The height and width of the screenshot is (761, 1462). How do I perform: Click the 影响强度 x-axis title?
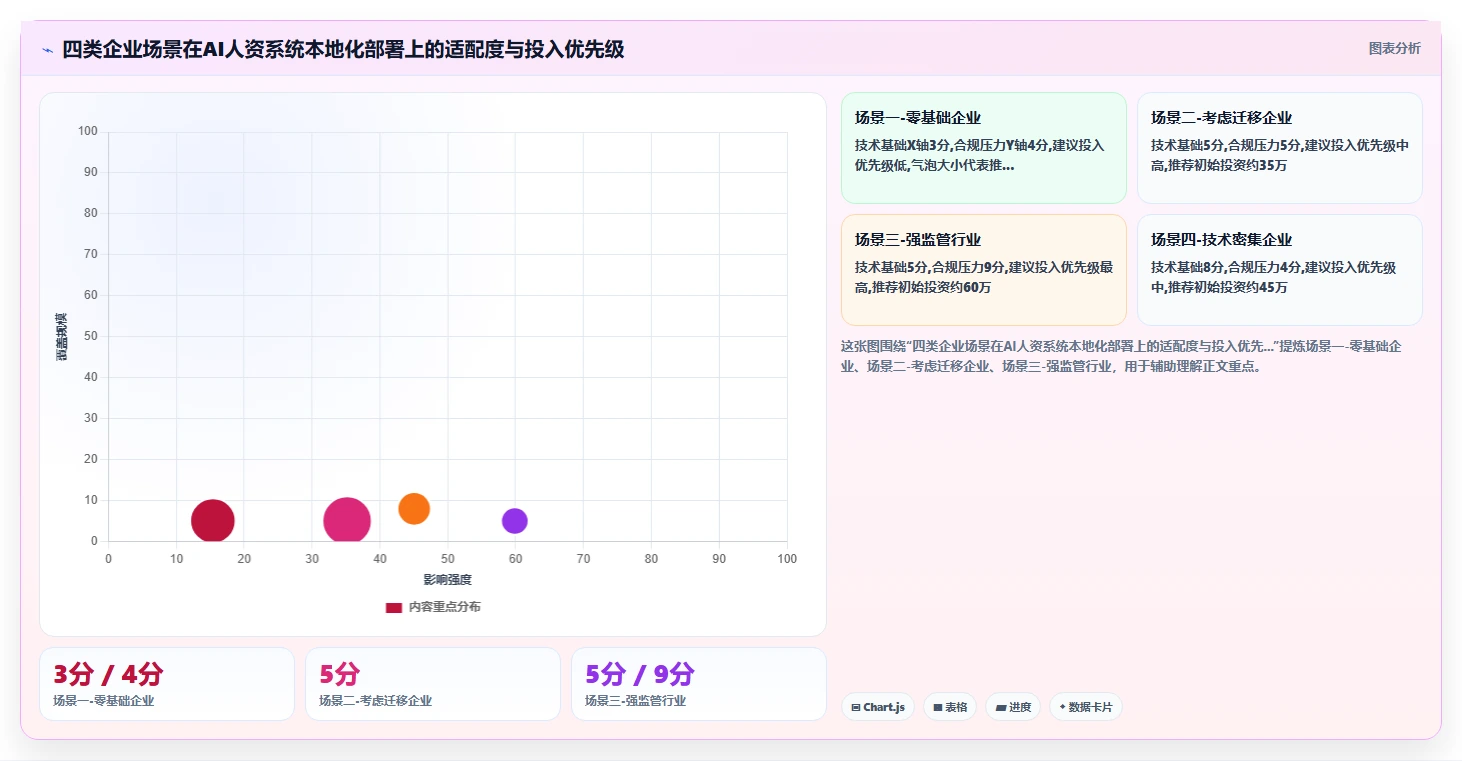pos(447,580)
